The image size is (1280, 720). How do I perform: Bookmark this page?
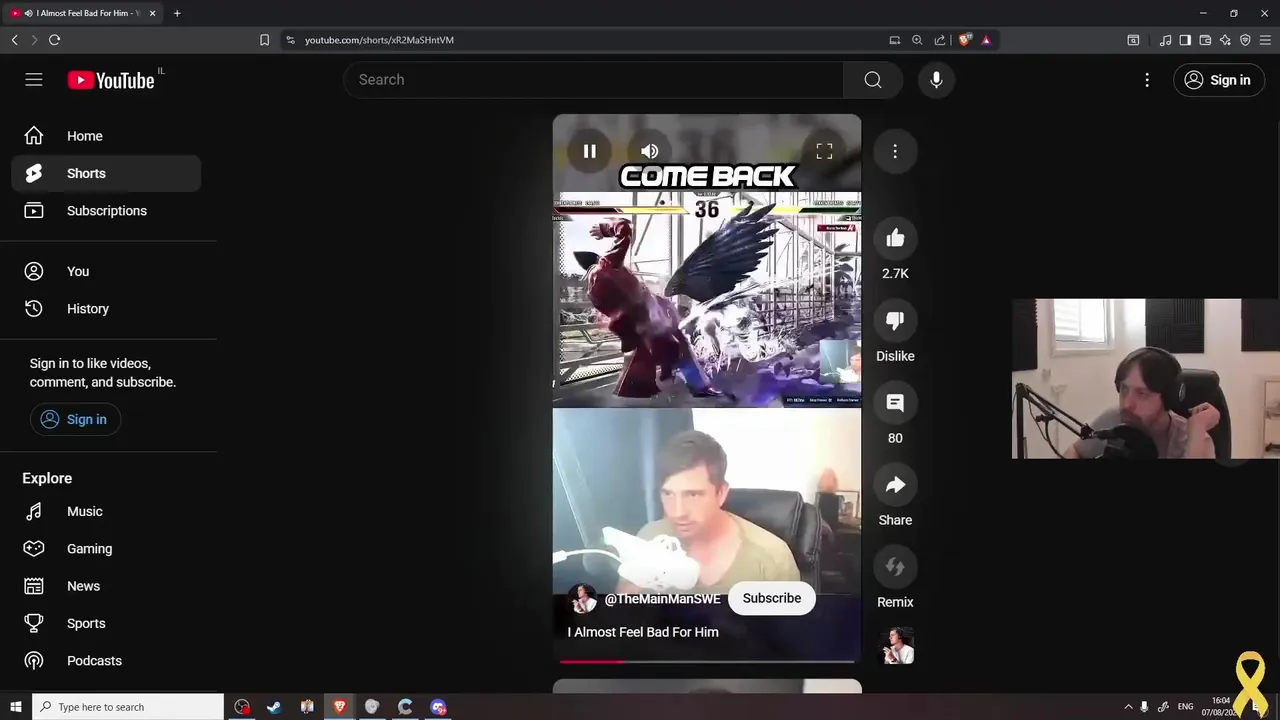point(264,40)
